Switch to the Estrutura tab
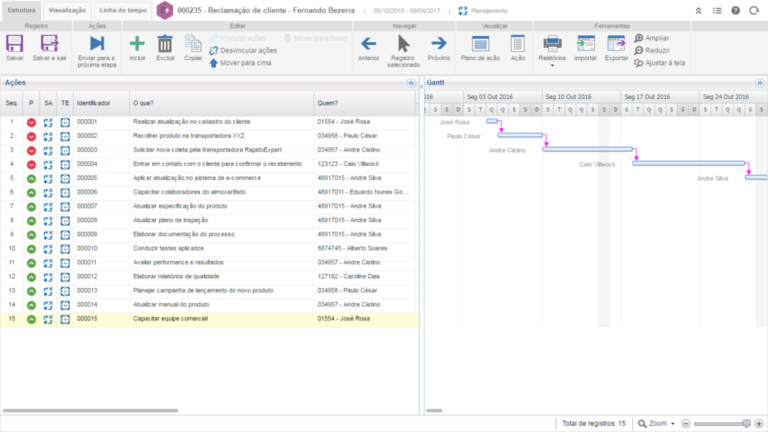This screenshot has width=768, height=432. point(22,10)
